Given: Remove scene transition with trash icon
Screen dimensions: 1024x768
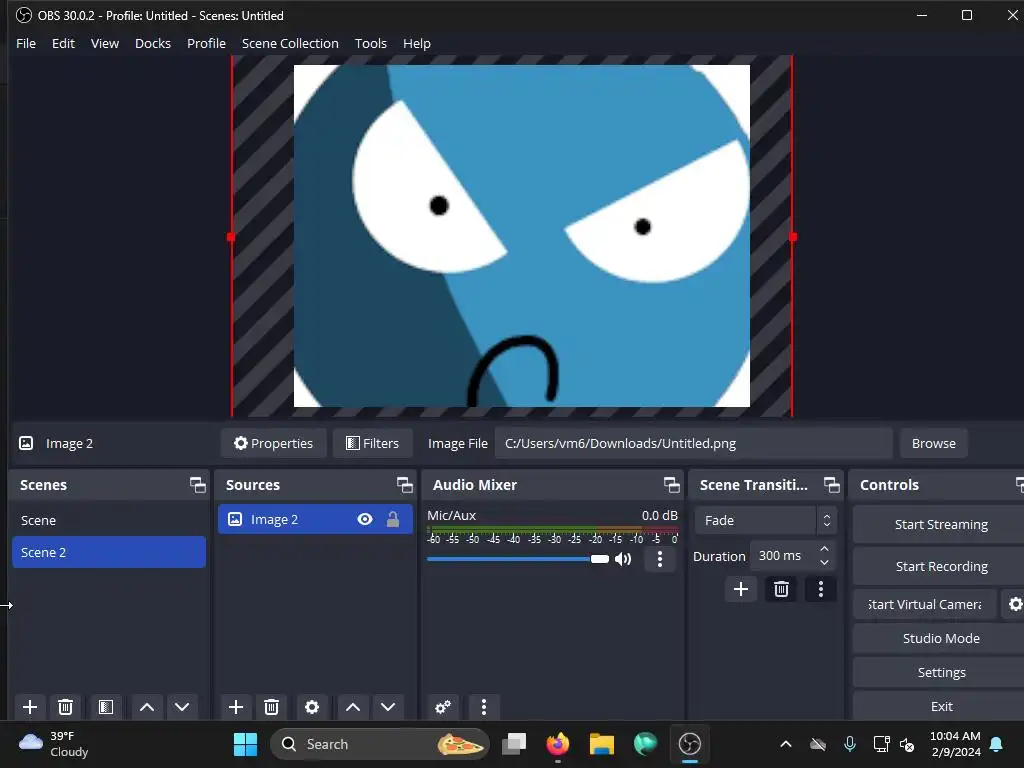Looking at the screenshot, I should click(x=781, y=589).
